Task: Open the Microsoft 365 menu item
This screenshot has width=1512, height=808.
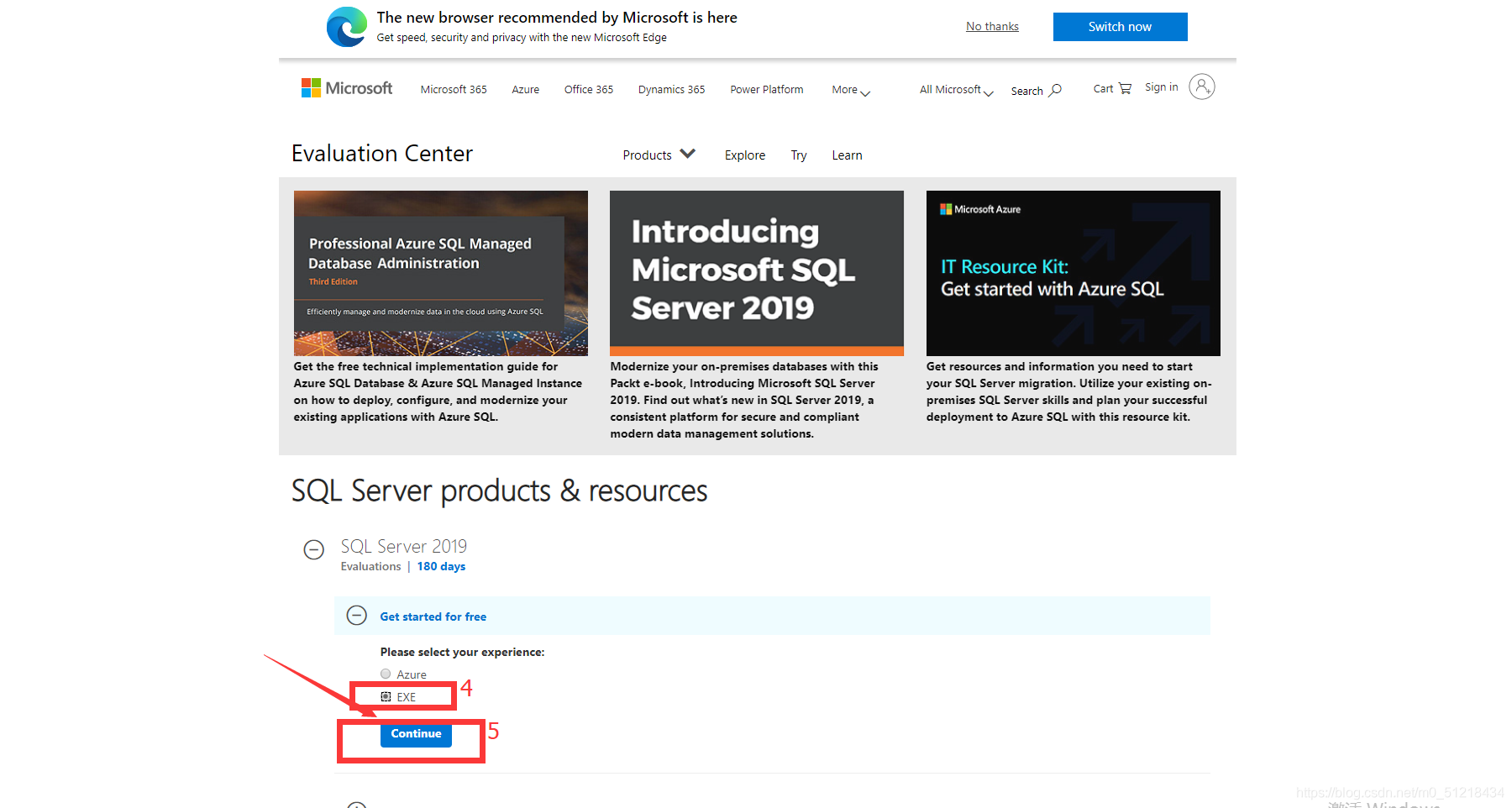Action: (454, 90)
